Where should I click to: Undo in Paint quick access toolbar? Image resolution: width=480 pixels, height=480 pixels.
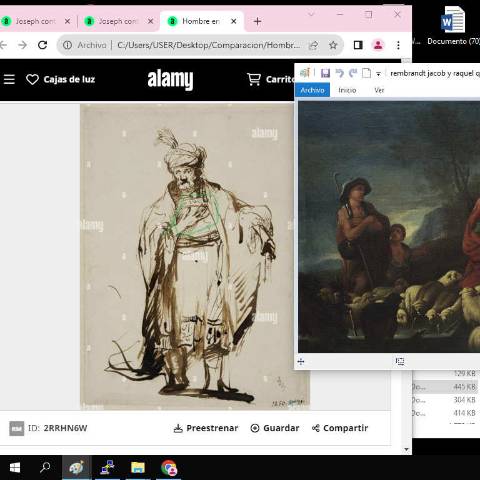(x=339, y=73)
